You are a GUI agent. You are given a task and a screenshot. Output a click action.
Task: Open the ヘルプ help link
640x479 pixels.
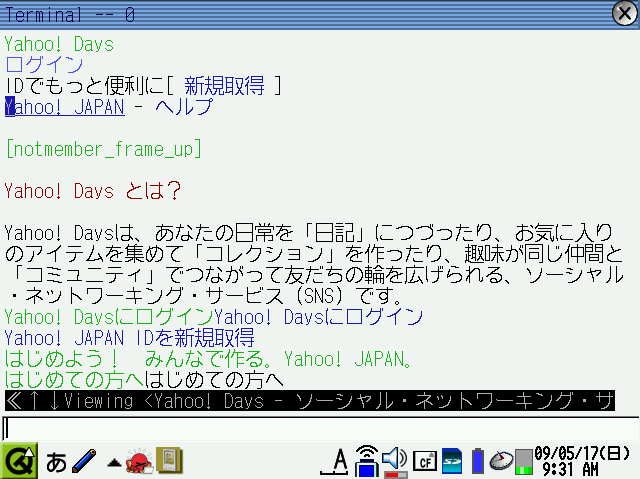tap(184, 106)
